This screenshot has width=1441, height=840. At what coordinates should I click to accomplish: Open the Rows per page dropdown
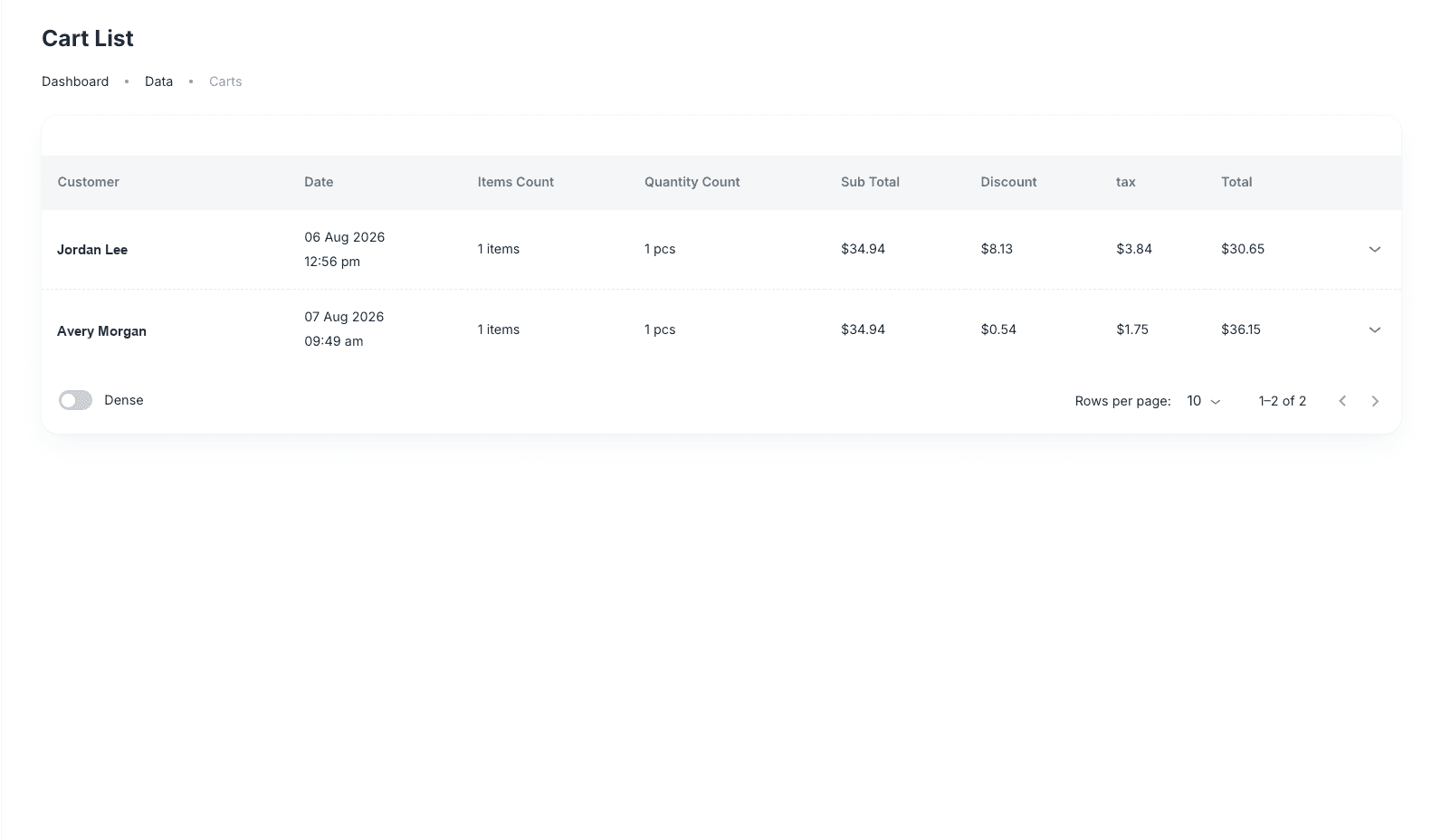point(1203,401)
